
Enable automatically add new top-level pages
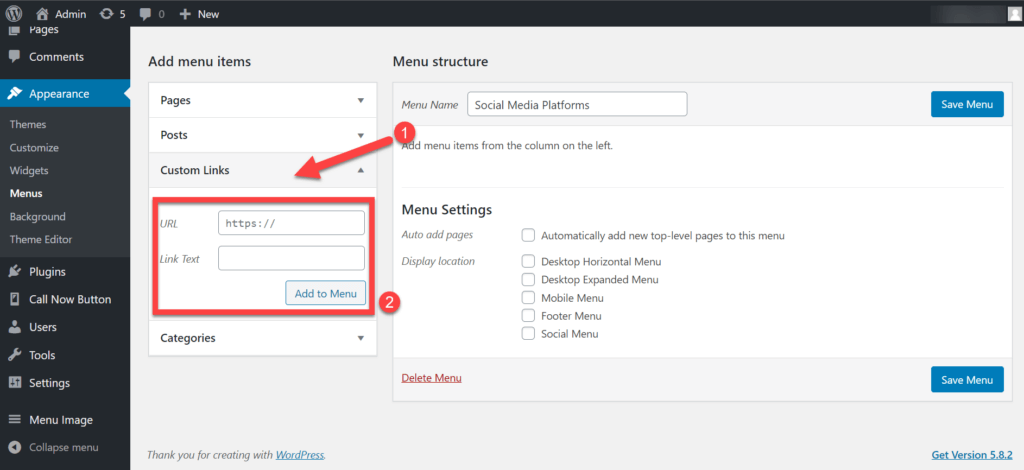(528, 236)
